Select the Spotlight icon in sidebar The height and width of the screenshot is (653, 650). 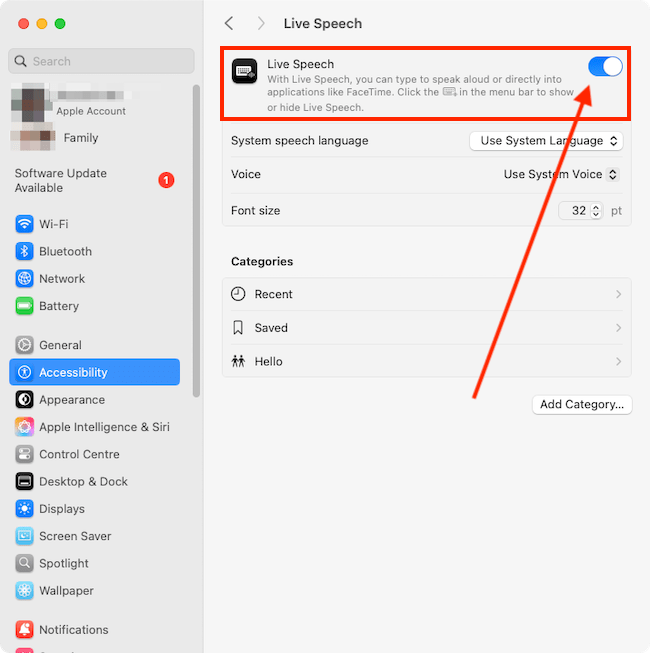pos(25,563)
